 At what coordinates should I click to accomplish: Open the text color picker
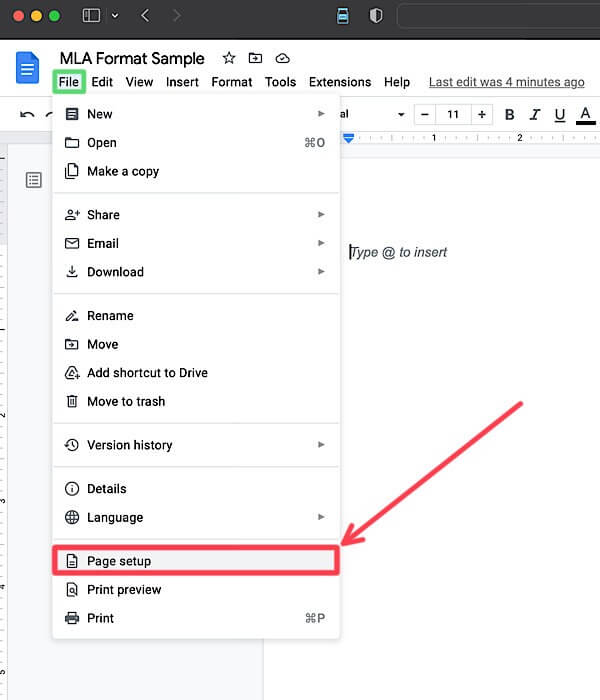585,115
